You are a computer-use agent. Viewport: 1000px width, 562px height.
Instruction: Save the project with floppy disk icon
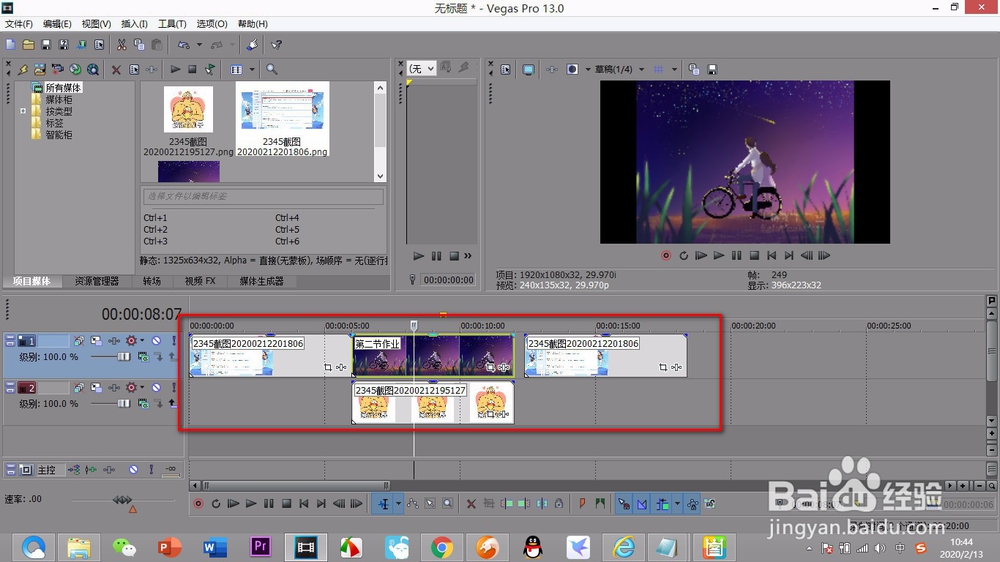click(x=46, y=45)
